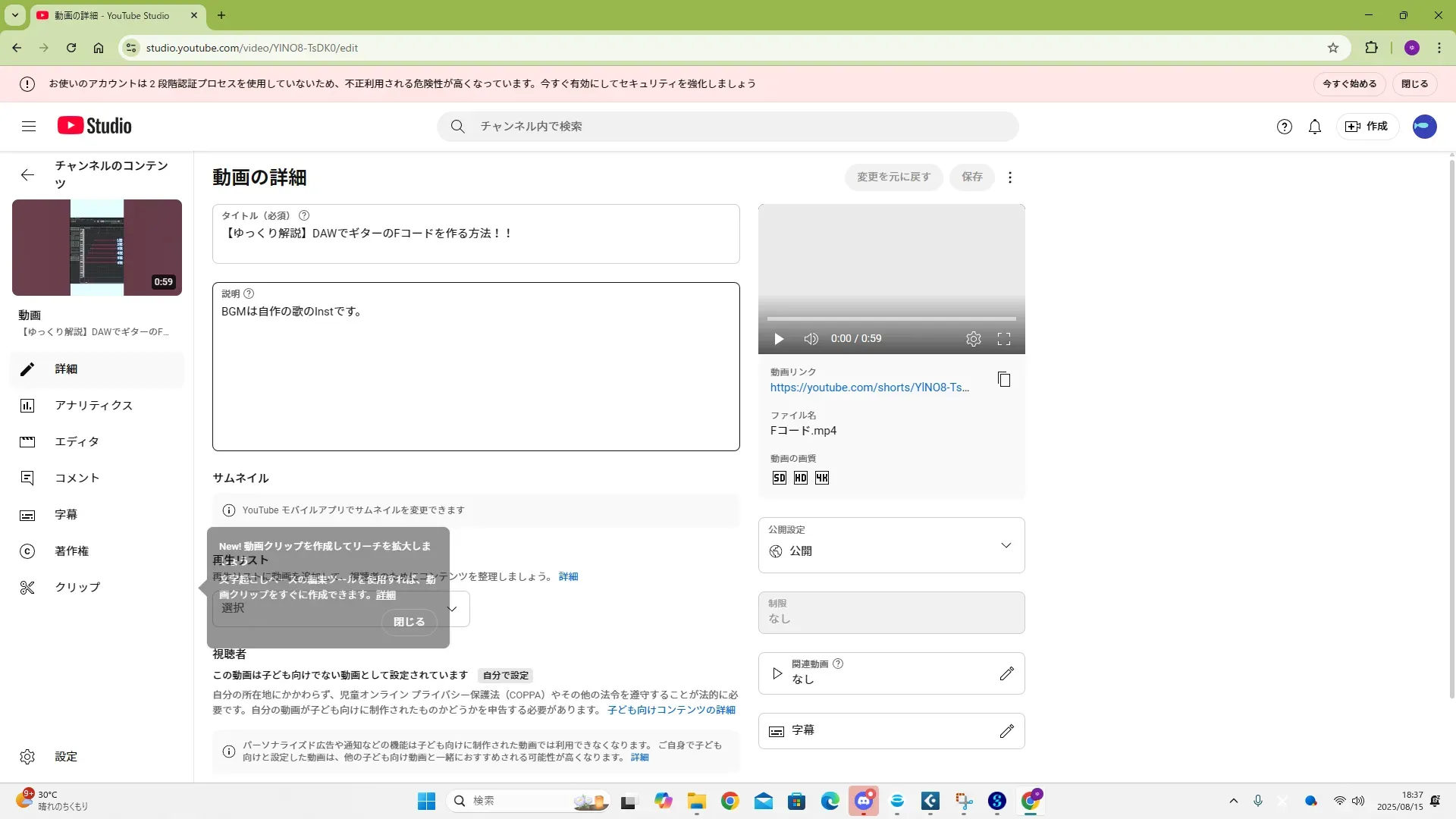Open the three-dot options menu beside 保存
This screenshot has height=819, width=1456.
[1009, 177]
